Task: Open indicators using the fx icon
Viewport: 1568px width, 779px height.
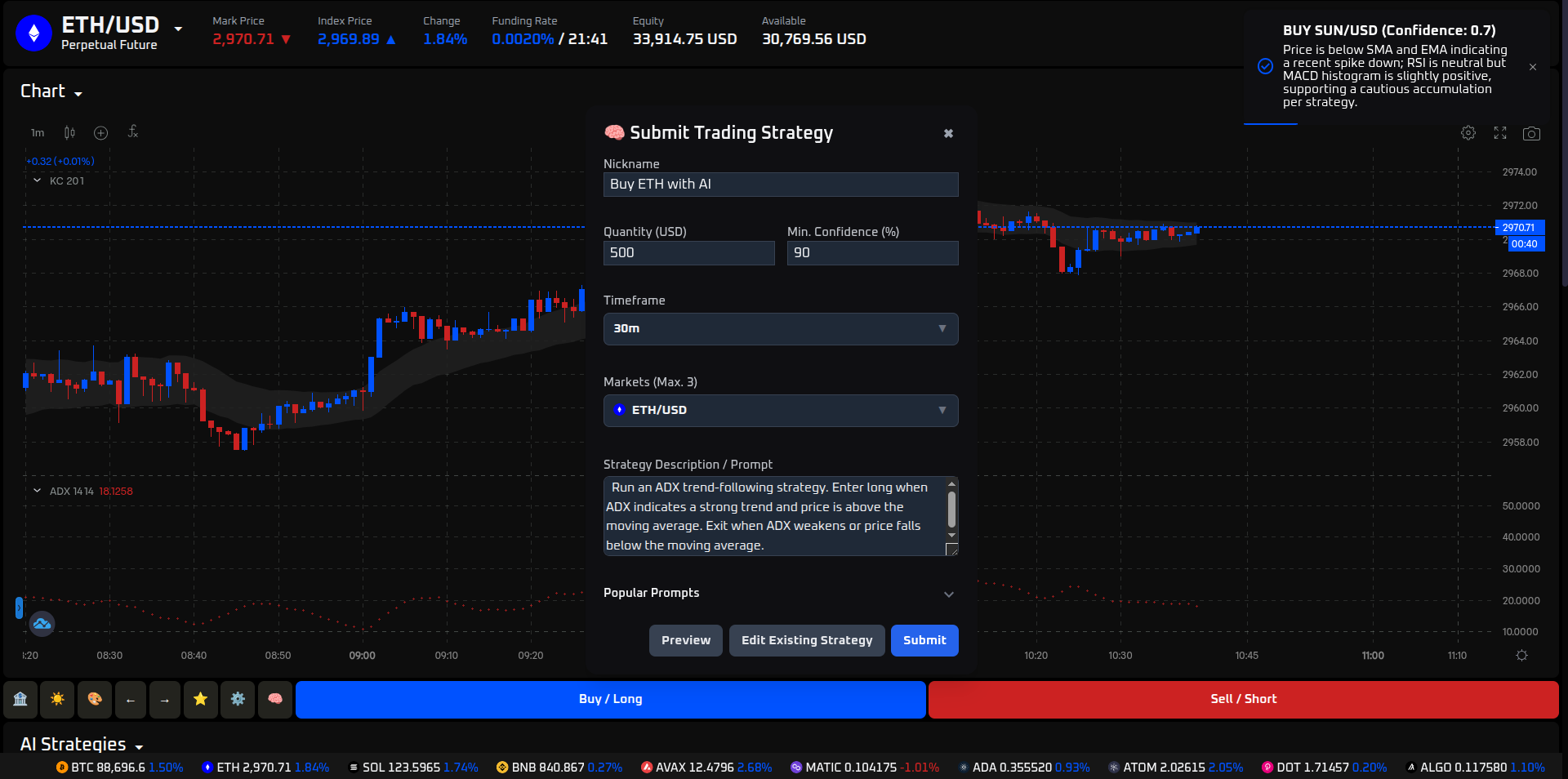Action: pyautogui.click(x=132, y=132)
